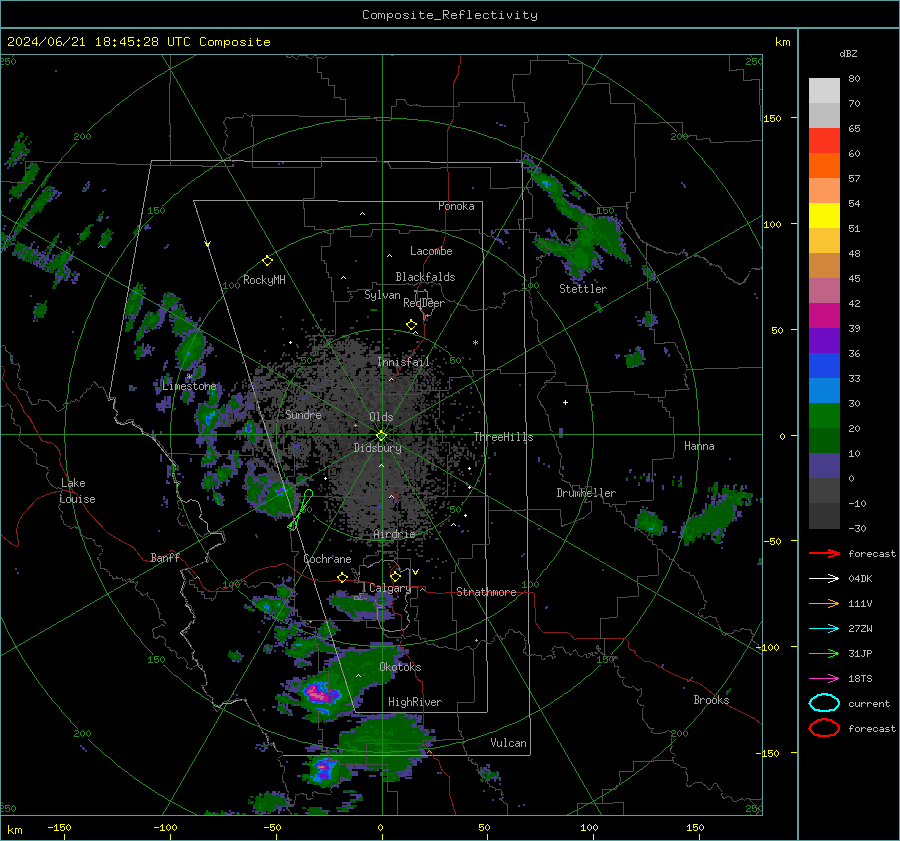The image size is (900, 841).
Task: Click the indigo 0–10 dBZ band
Action: tap(824, 466)
